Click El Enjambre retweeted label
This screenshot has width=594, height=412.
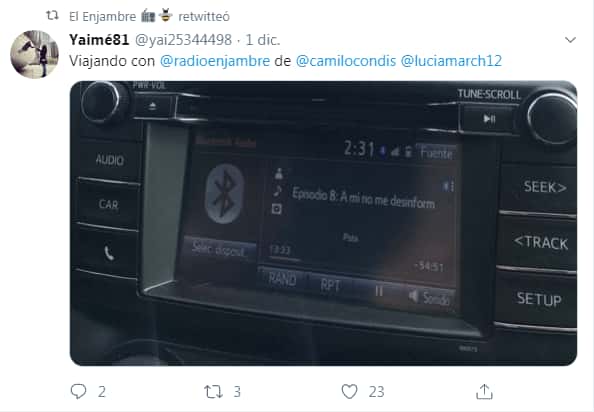(149, 16)
